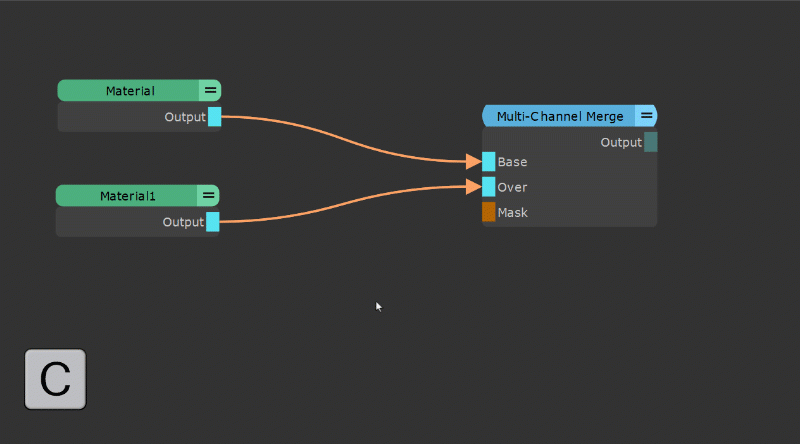This screenshot has width=800, height=444.
Task: Select the Multi-Channel Merge node title bar
Action: 560,116
